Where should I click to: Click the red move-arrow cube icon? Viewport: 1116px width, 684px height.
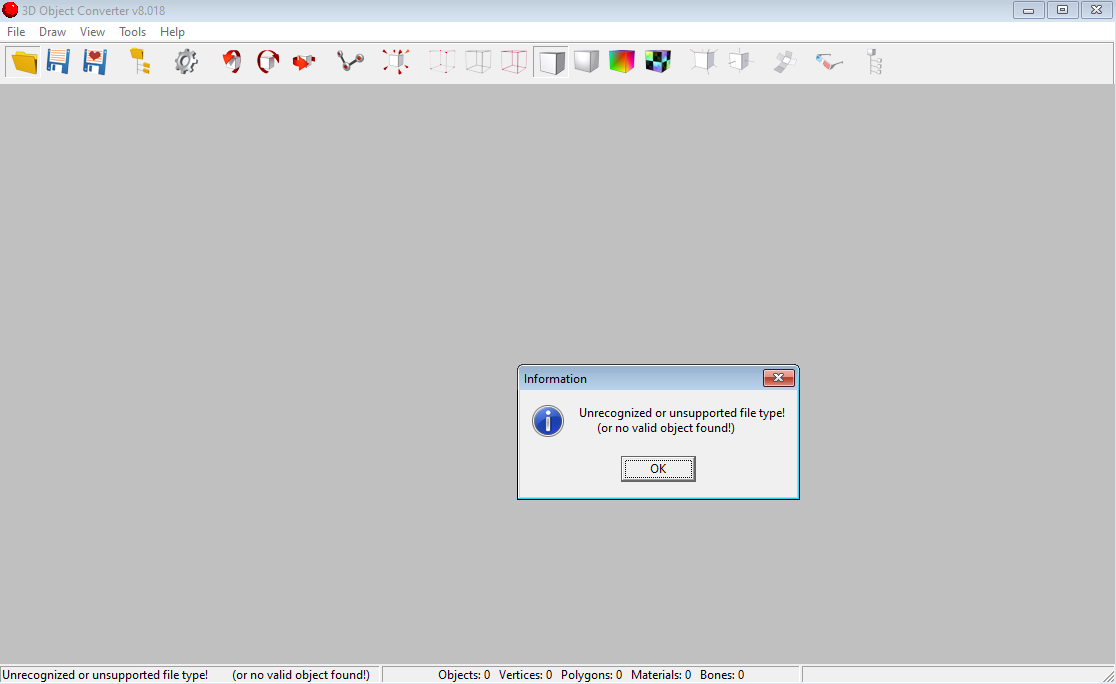(304, 62)
